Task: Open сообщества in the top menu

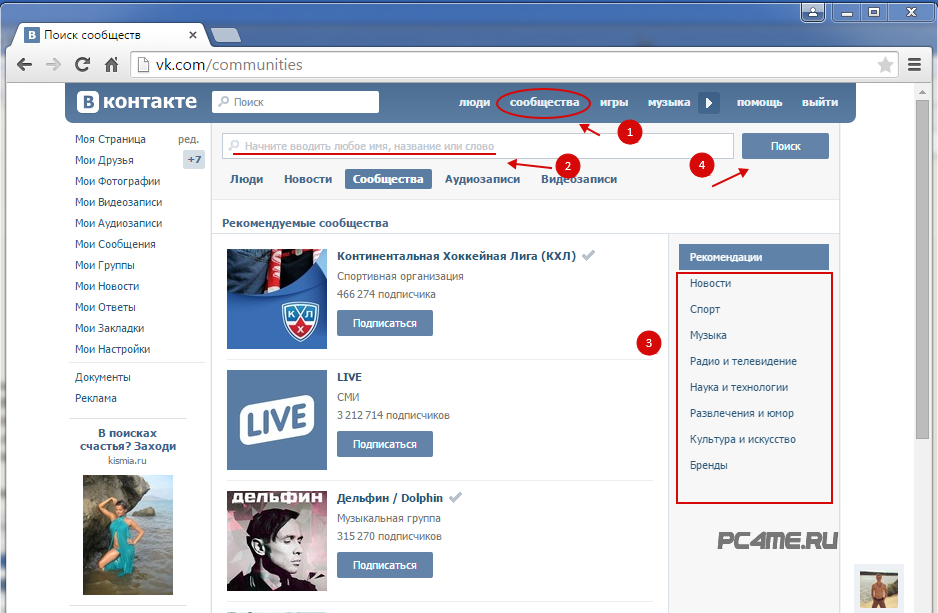Action: point(544,102)
